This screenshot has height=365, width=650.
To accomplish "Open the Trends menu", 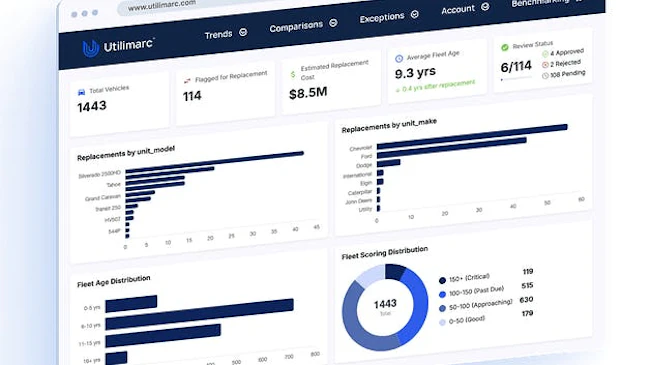I will pyautogui.click(x=218, y=34).
